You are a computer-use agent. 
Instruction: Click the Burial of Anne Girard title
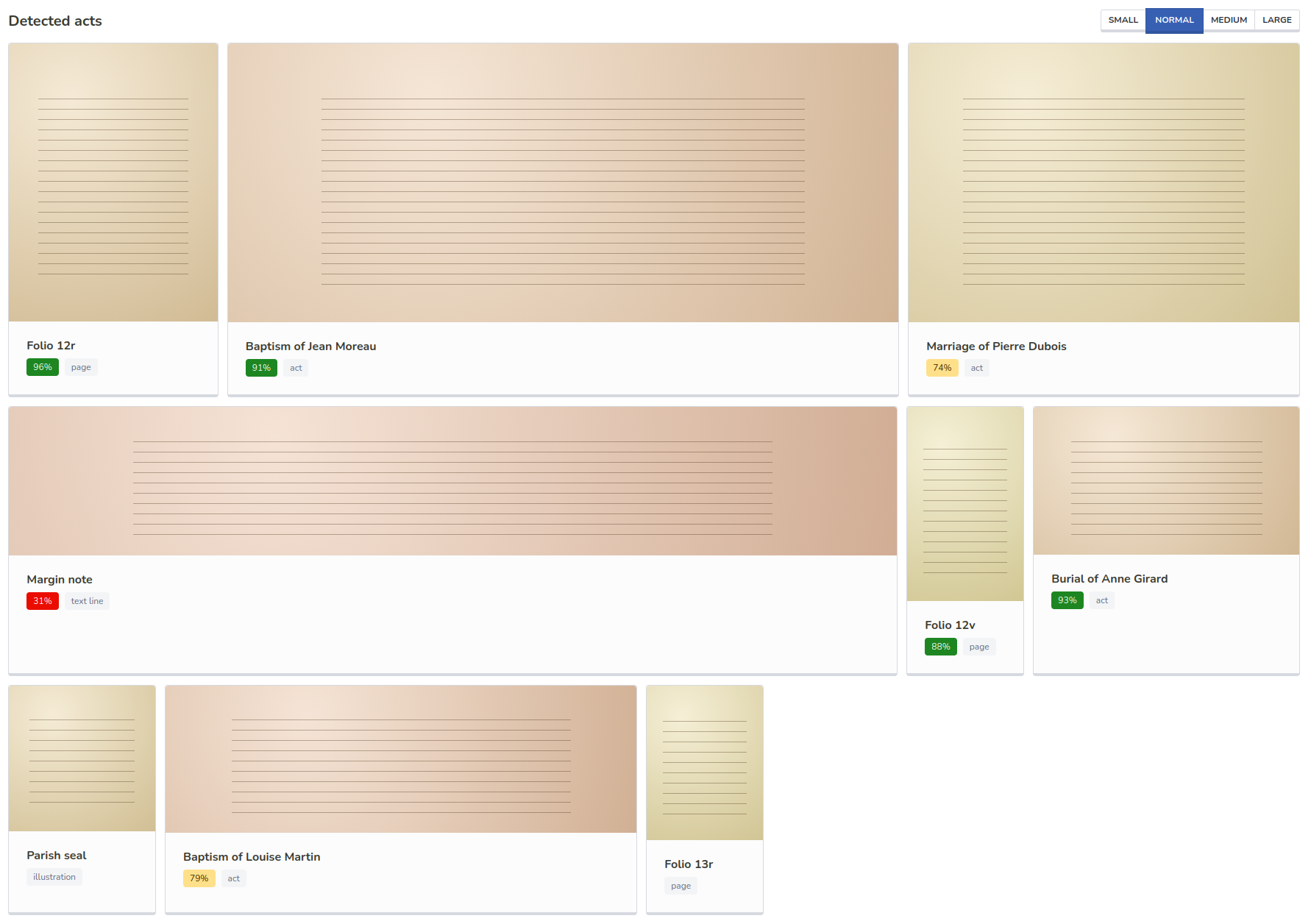click(x=1109, y=579)
